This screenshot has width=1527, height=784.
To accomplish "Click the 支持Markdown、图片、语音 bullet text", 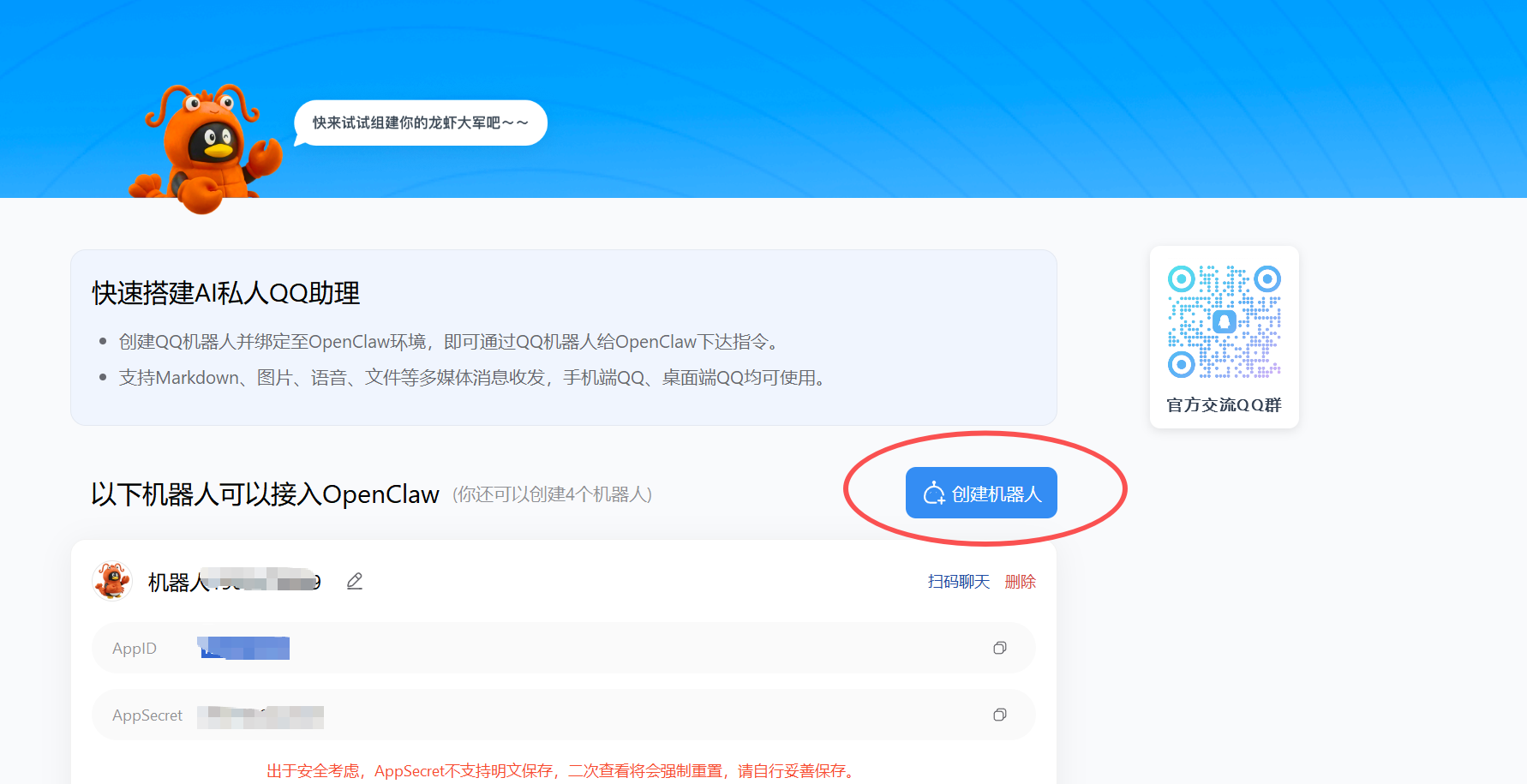I will [x=475, y=378].
